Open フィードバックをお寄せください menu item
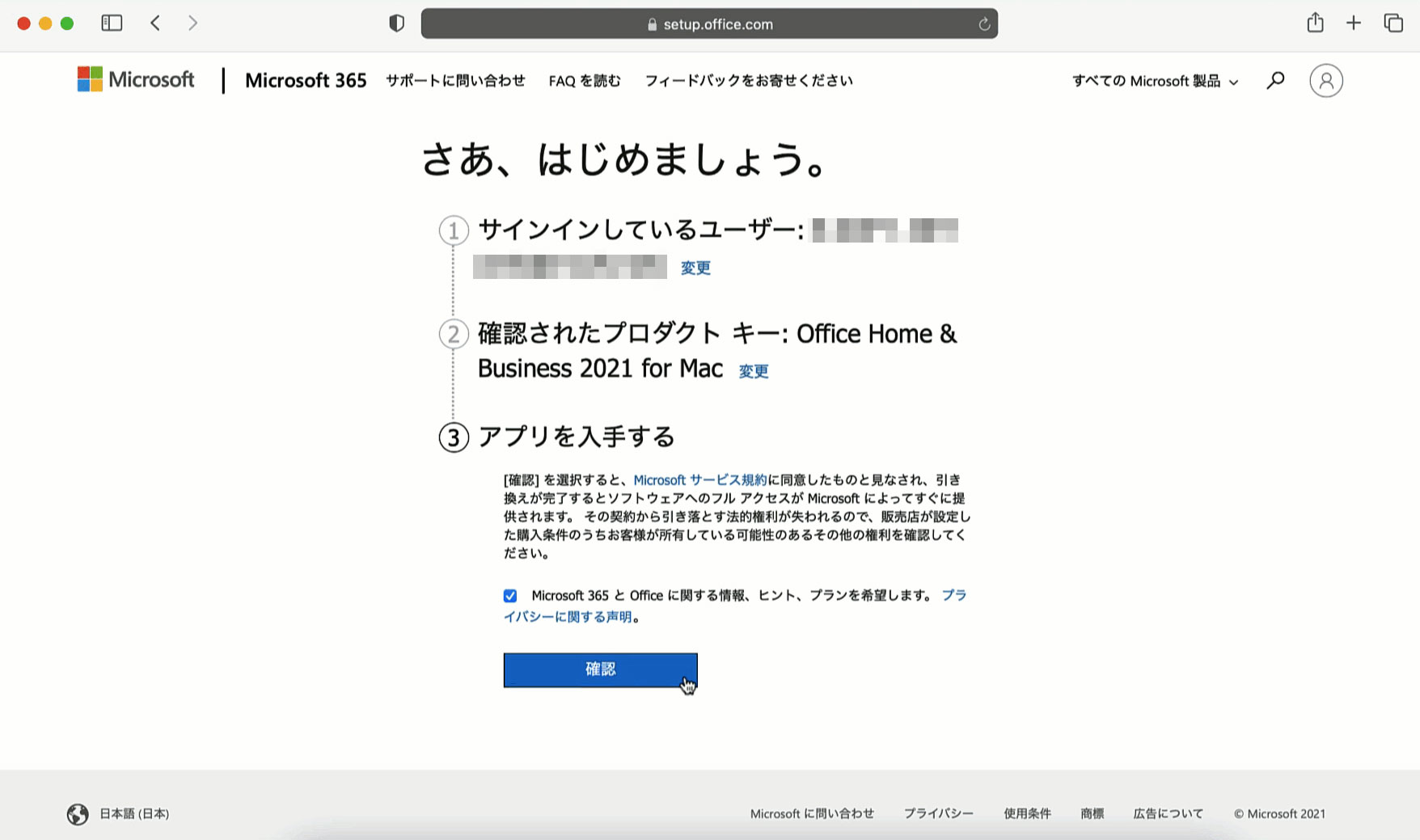Screen dimensions: 1420x840 coord(749,80)
